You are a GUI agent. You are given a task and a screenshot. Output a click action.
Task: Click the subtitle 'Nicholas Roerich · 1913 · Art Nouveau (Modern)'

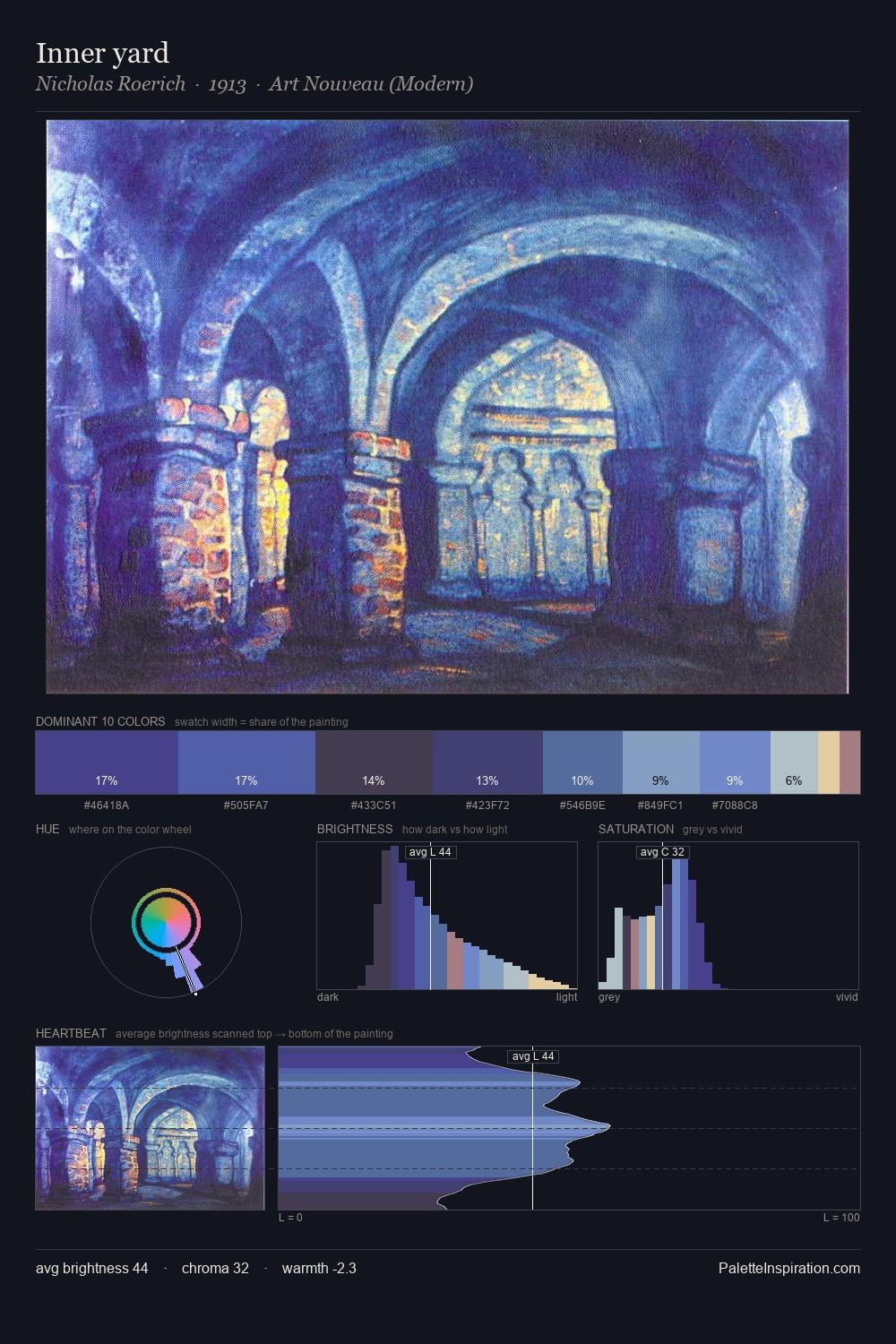pos(254,84)
